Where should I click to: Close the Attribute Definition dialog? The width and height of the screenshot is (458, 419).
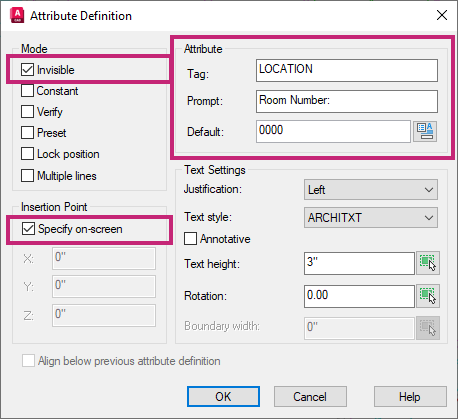click(x=442, y=15)
